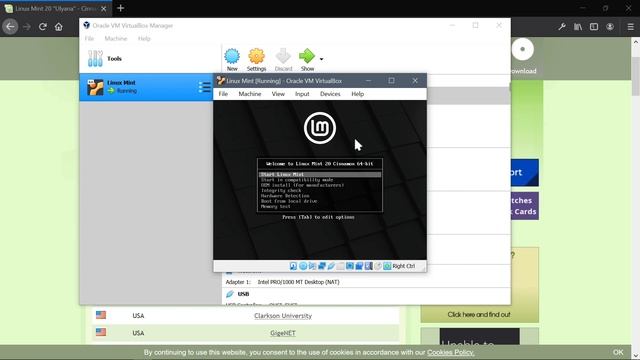
Task: Open Machine menu in VirtualBox Manager
Action: (116, 38)
